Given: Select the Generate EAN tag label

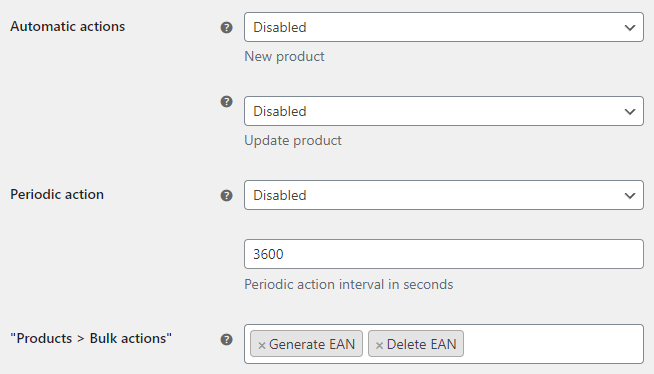Looking at the screenshot, I should (312, 344).
